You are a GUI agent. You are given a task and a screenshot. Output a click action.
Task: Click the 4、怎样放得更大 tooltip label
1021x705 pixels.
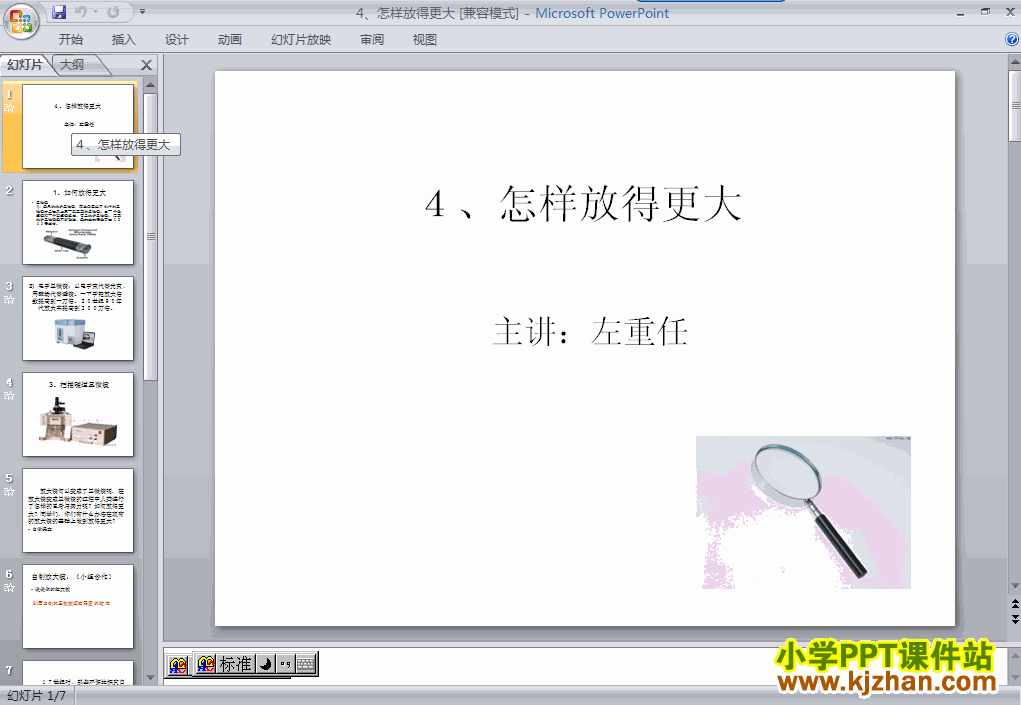[126, 145]
